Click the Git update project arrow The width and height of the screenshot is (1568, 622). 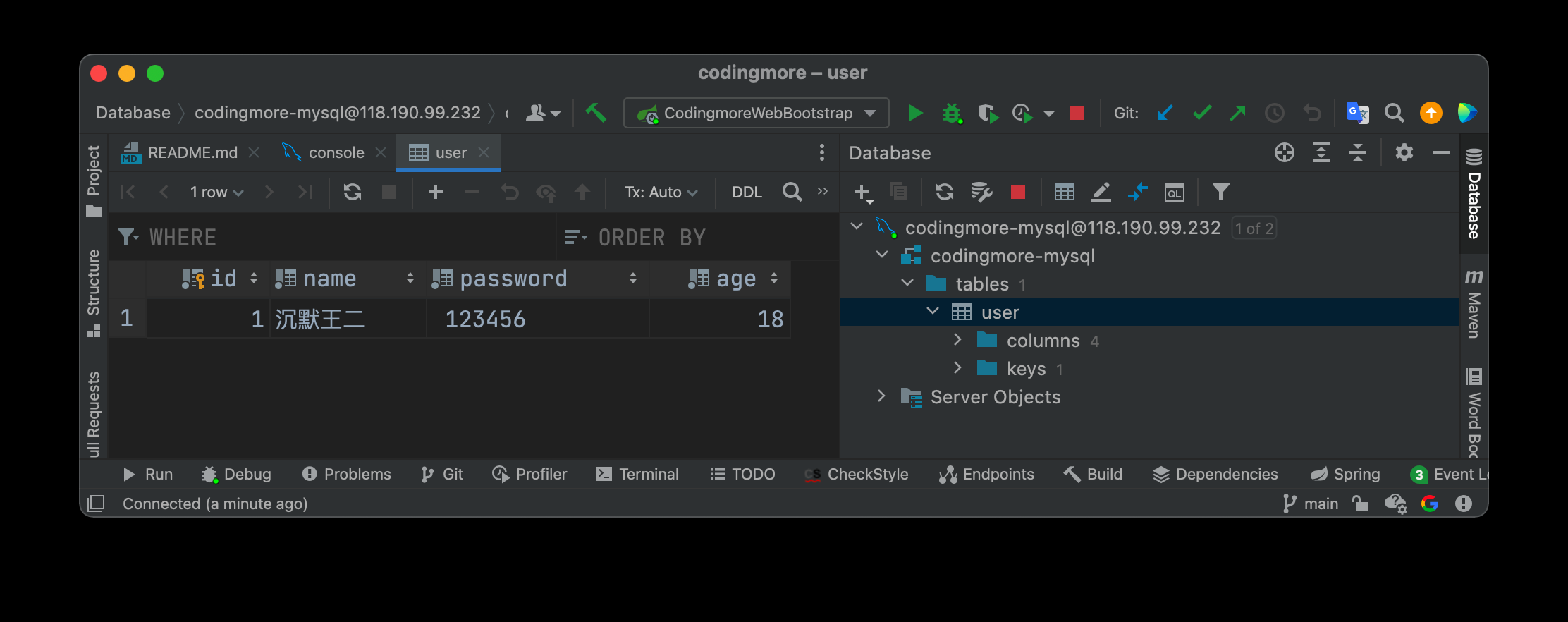1165,113
